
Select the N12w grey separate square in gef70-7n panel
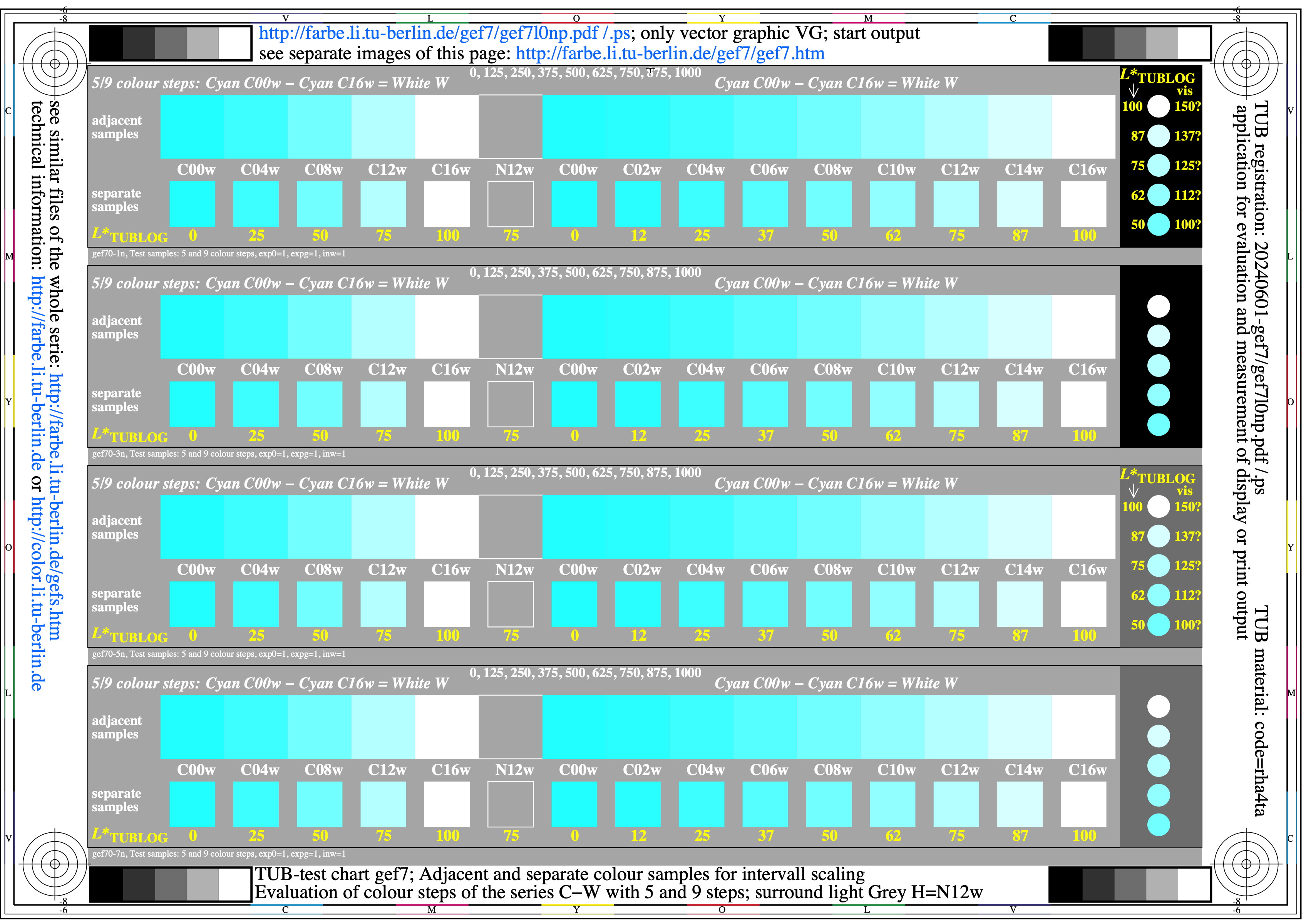[511, 805]
